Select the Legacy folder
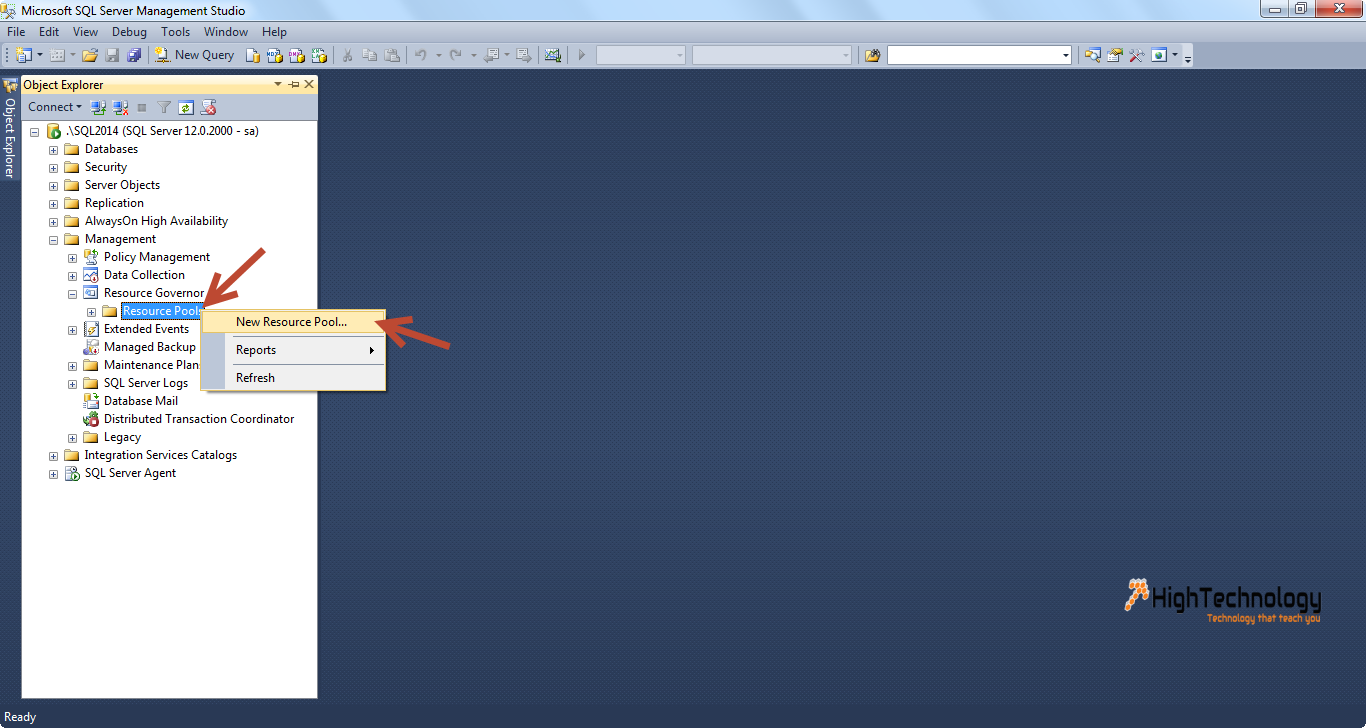This screenshot has height=728, width=1366. click(x=122, y=437)
